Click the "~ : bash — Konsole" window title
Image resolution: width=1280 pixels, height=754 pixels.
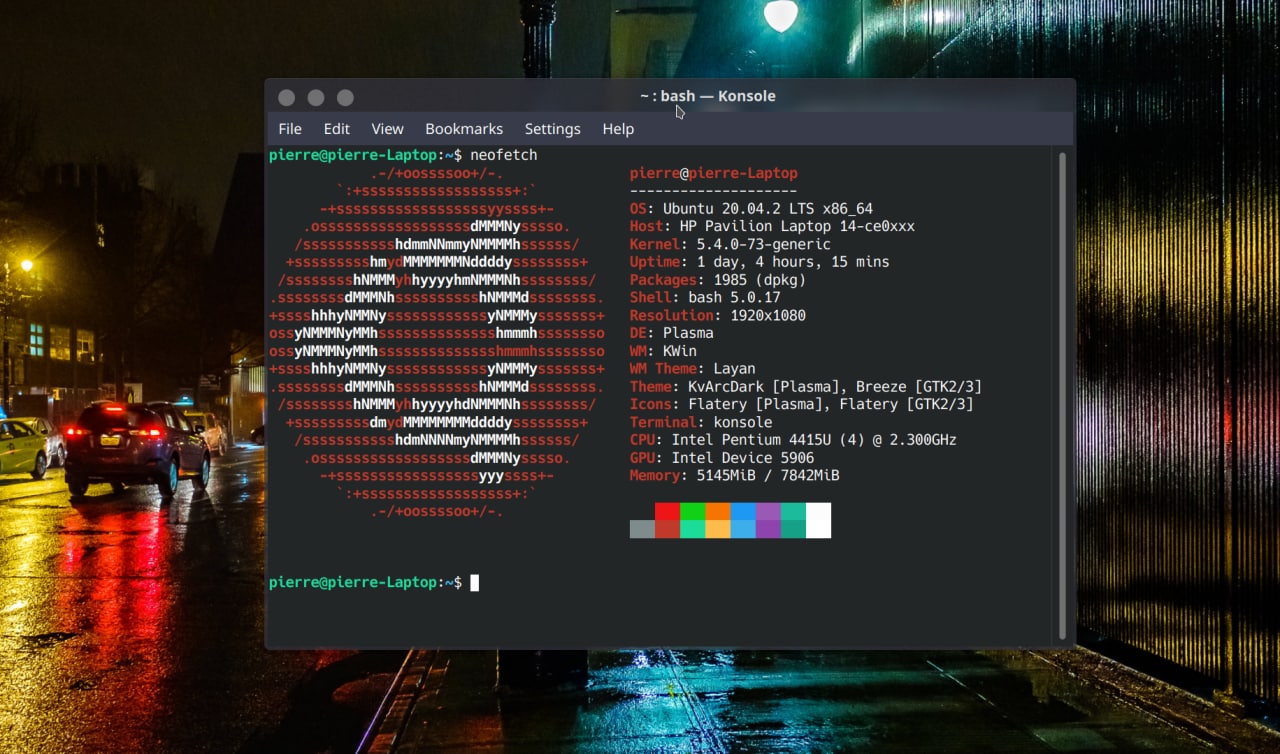pos(708,96)
